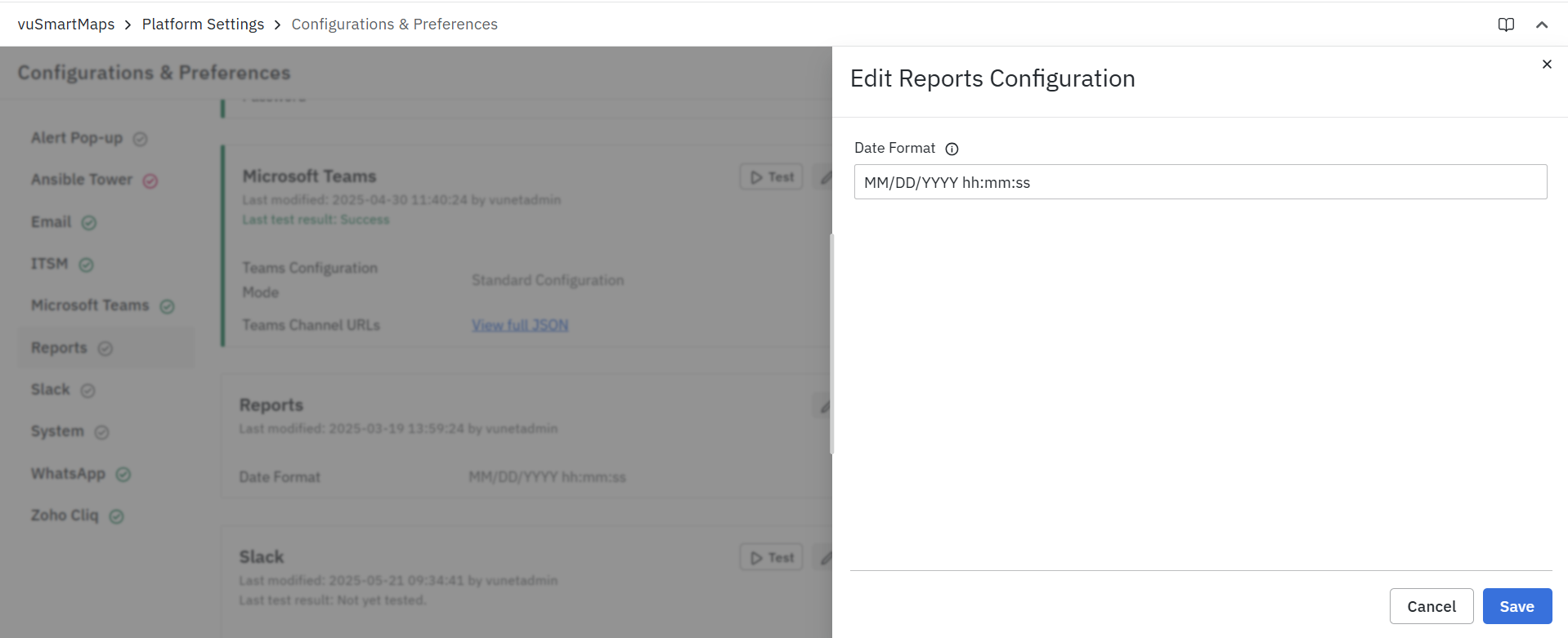Open ITSM configuration section
The height and width of the screenshot is (638, 1568).
click(x=50, y=264)
